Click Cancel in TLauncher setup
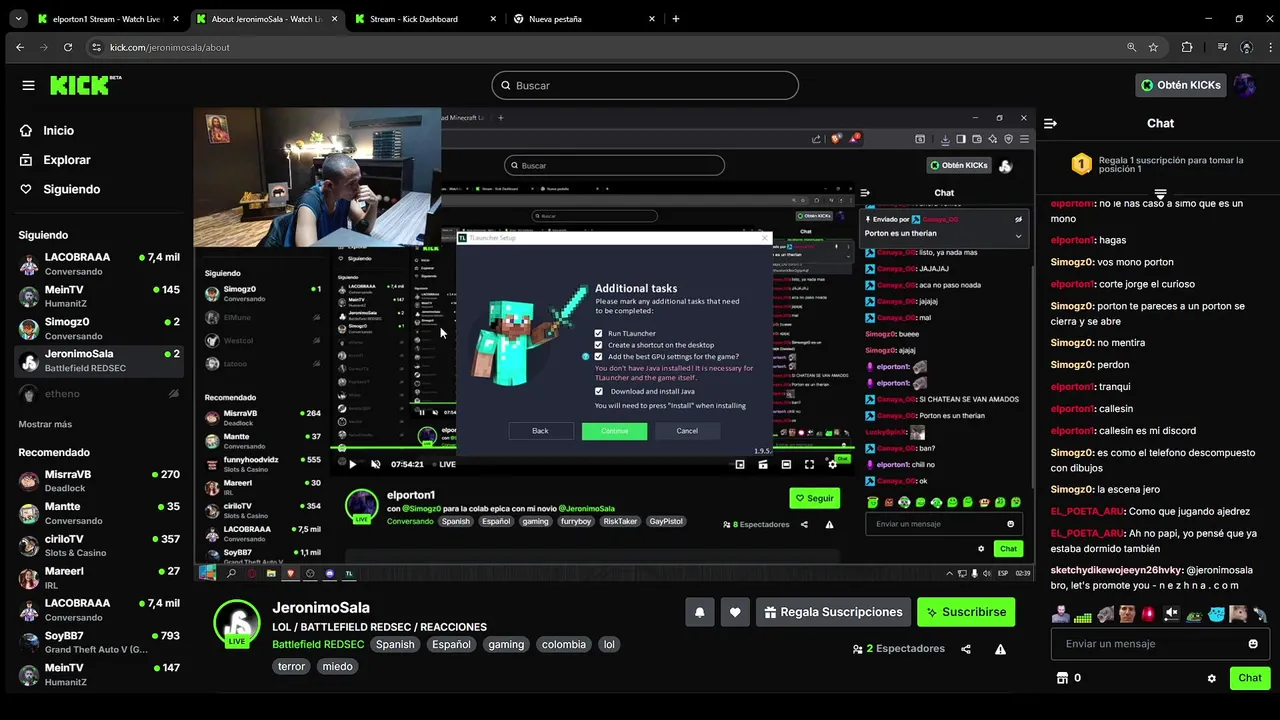 click(687, 431)
